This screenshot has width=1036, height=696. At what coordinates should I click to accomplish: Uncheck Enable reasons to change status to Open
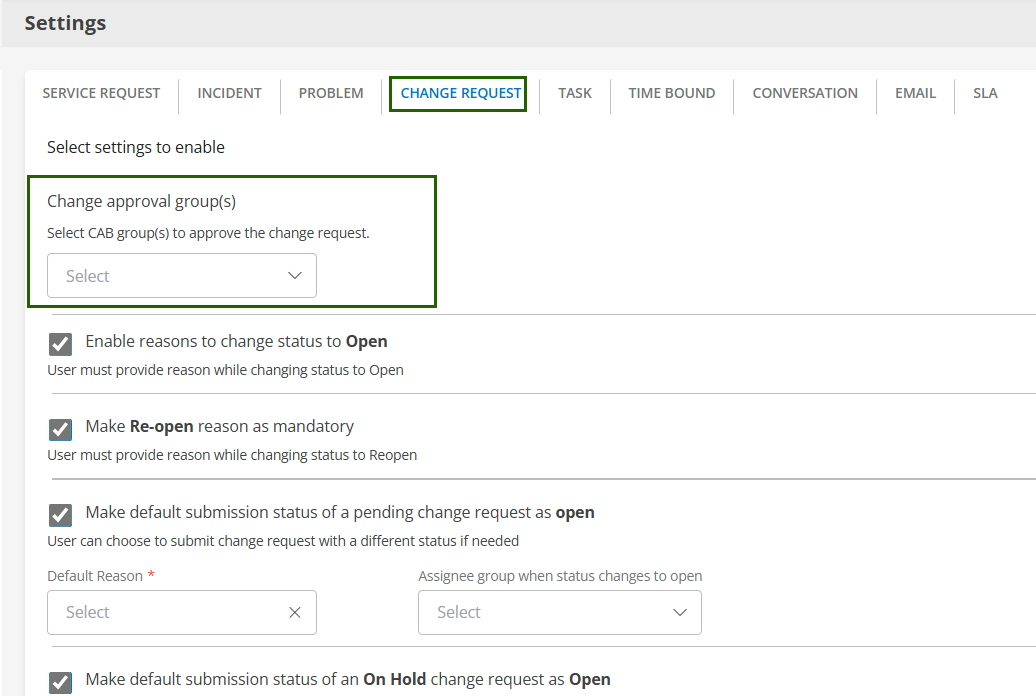pos(61,344)
